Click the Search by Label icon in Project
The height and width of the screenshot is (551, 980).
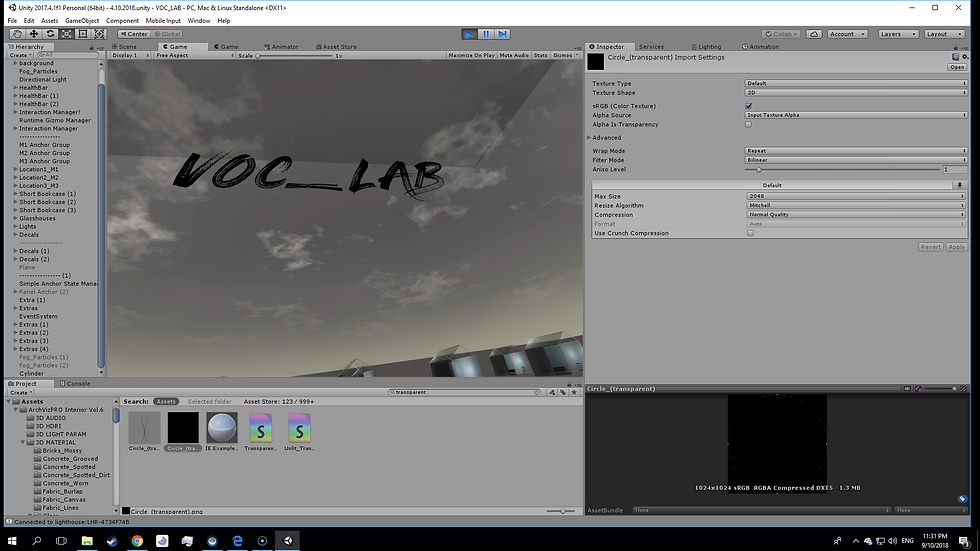point(563,392)
